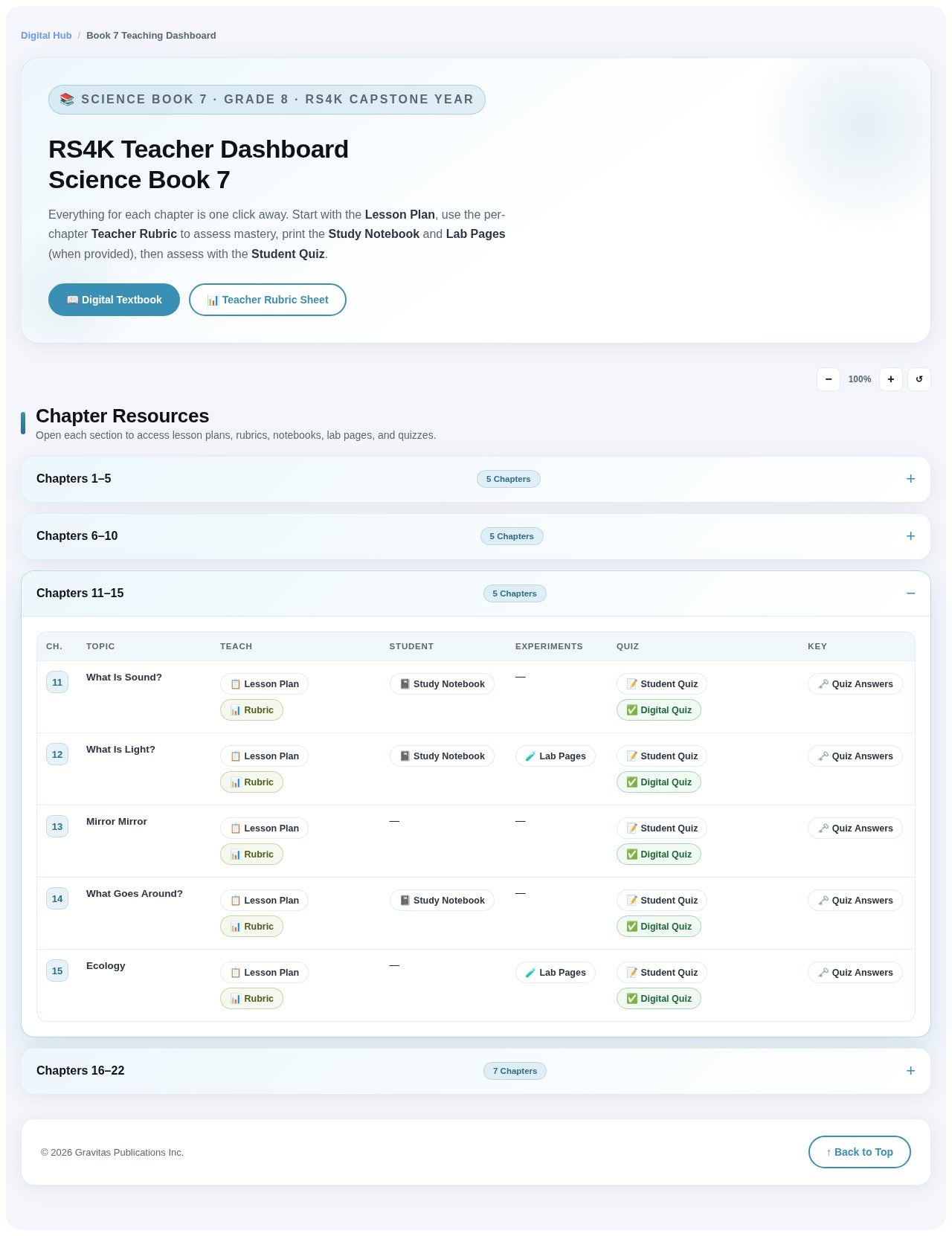Expand the Chapters 1–5 section
Screen dimensions: 952x1236
point(476,479)
